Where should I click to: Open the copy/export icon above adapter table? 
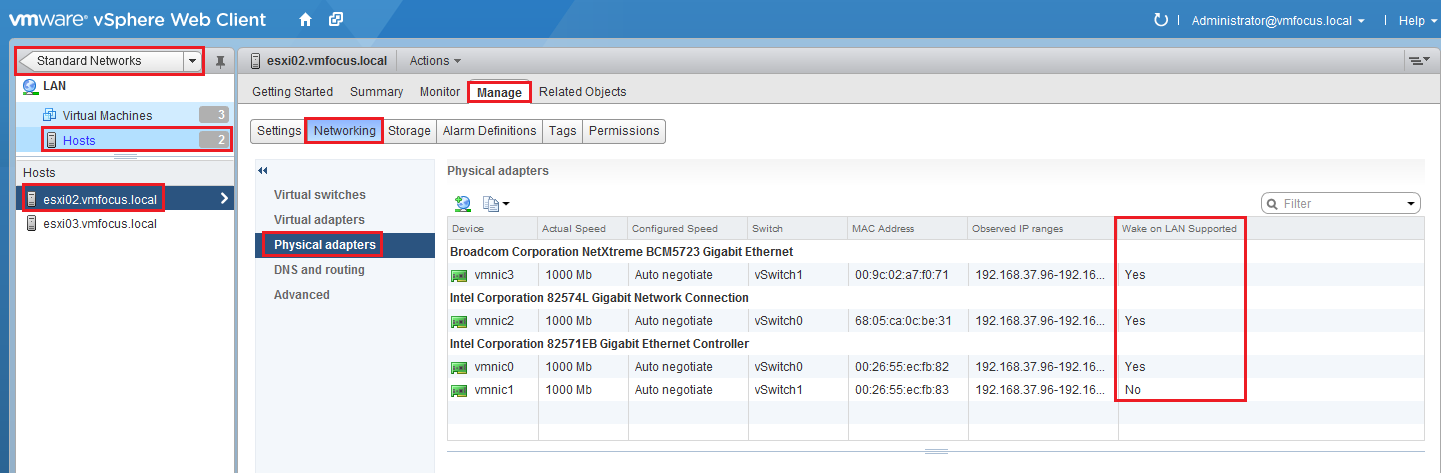[495, 203]
